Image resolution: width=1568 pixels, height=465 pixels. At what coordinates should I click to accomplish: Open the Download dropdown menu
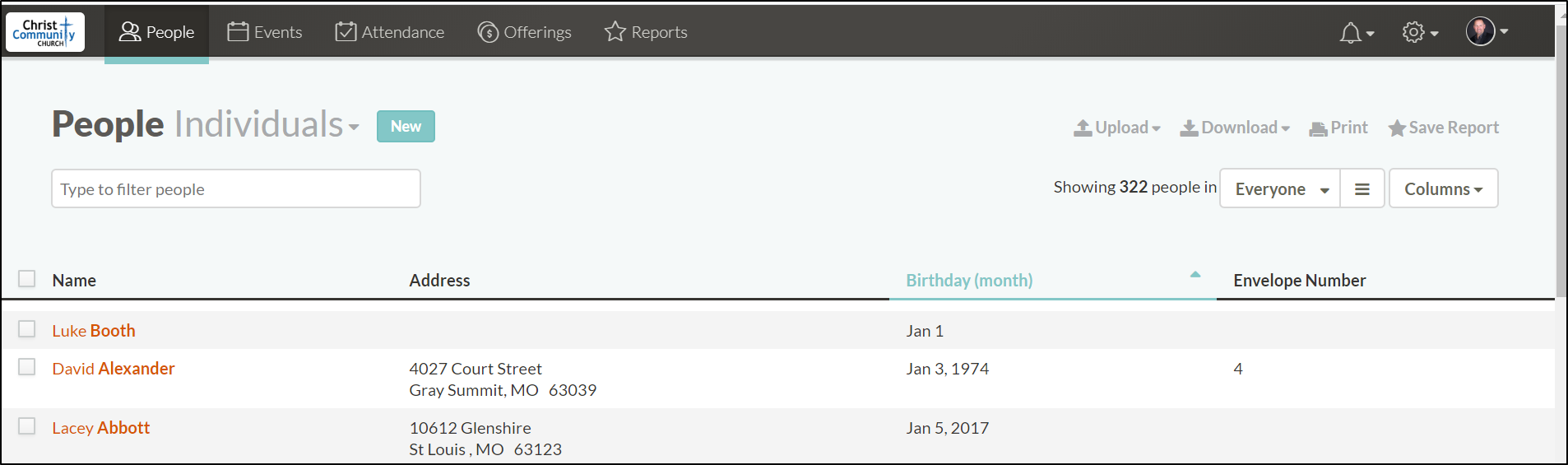click(x=1235, y=128)
